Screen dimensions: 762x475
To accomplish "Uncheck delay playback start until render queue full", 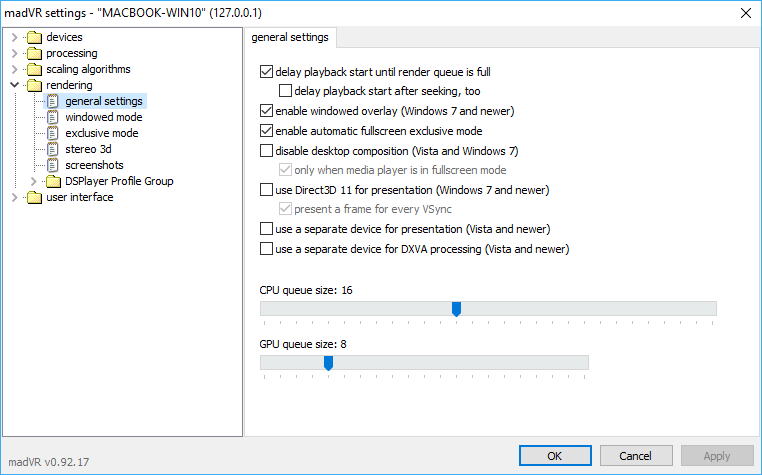I will (266, 72).
